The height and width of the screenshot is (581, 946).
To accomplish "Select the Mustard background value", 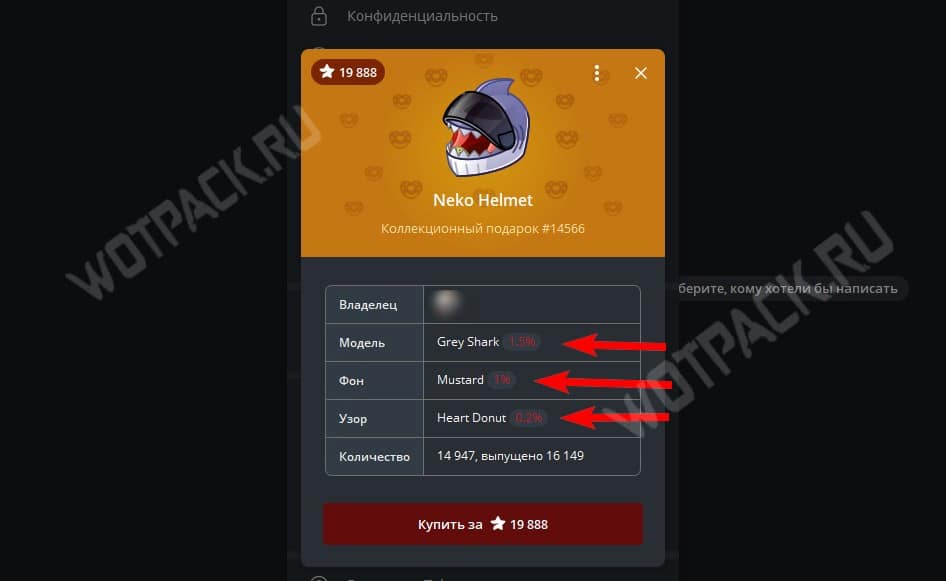I will coord(460,380).
